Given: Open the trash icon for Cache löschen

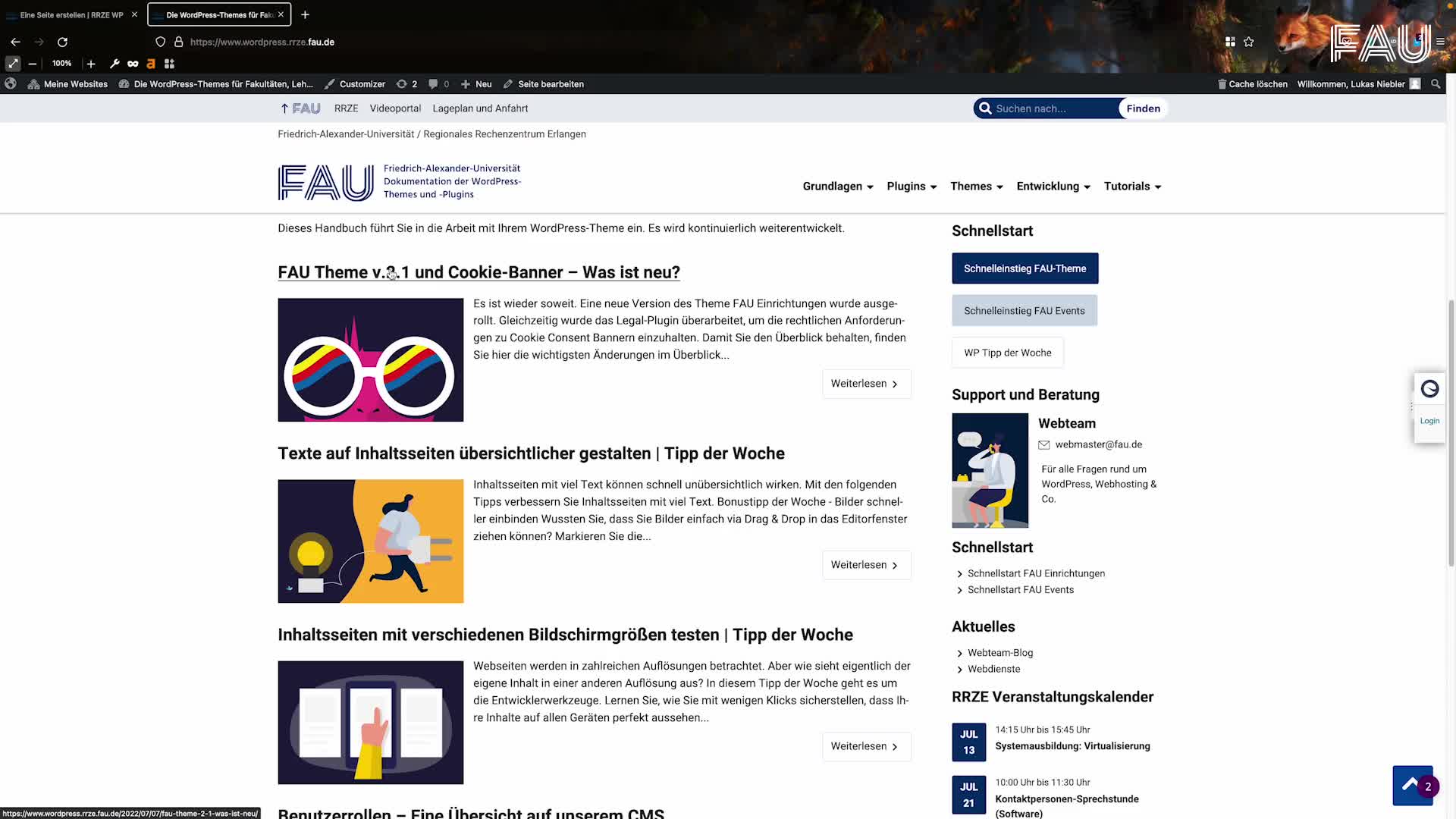Looking at the screenshot, I should 1220,84.
